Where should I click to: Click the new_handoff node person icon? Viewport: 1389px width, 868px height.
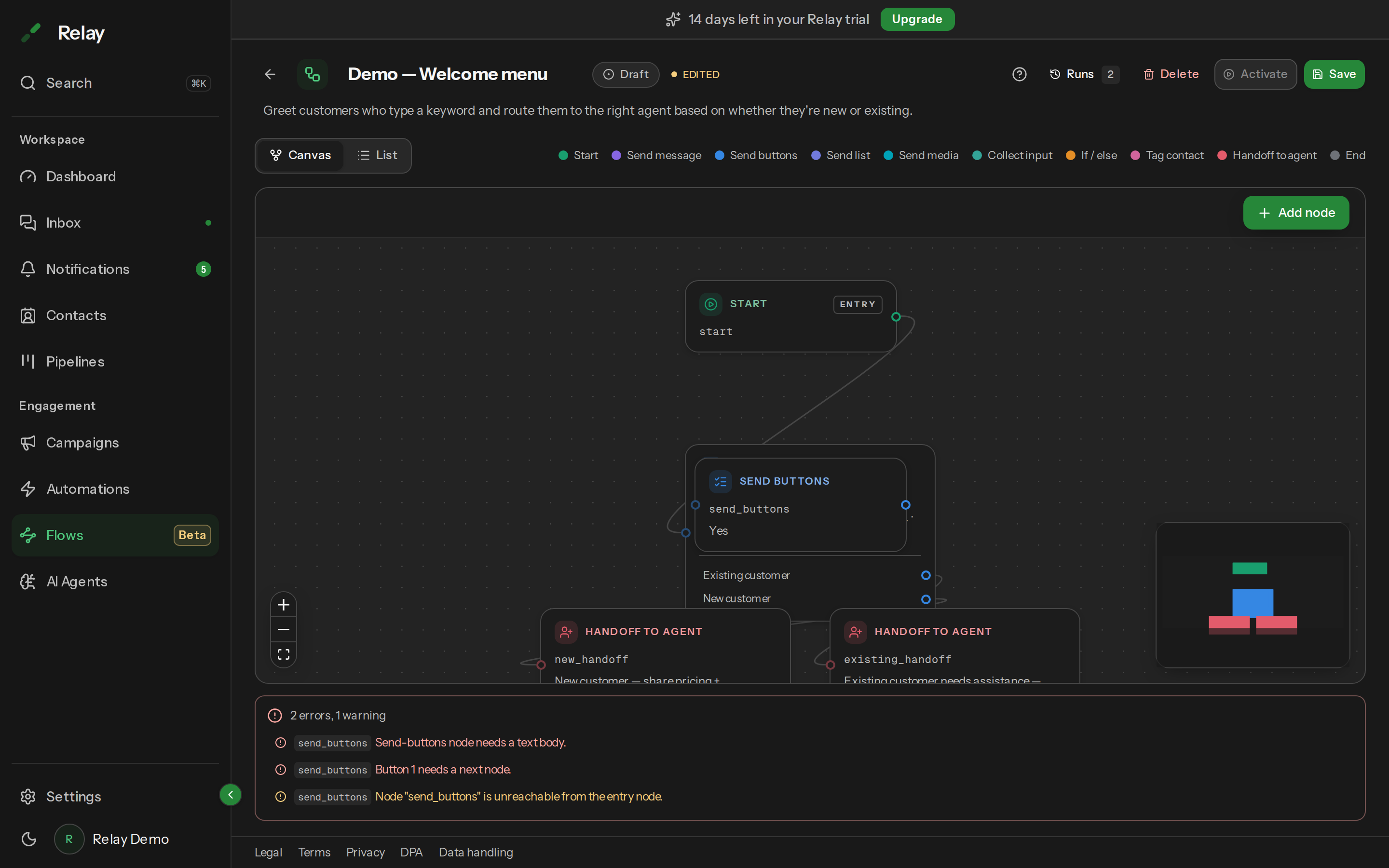pos(566,632)
